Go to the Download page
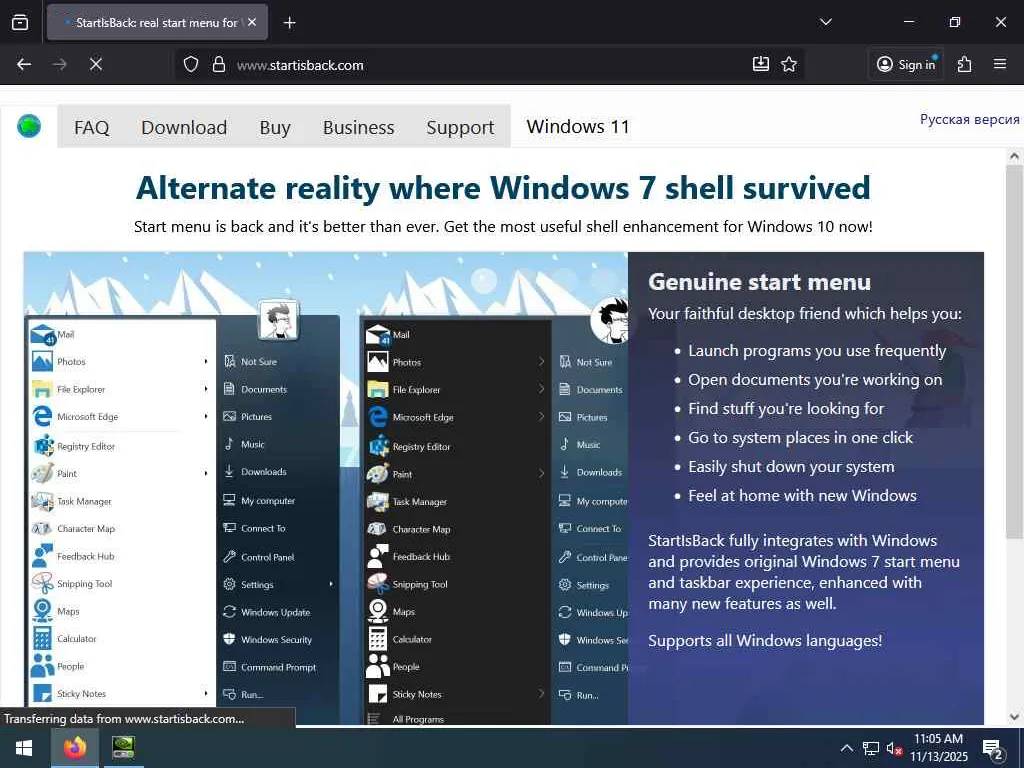 (184, 127)
